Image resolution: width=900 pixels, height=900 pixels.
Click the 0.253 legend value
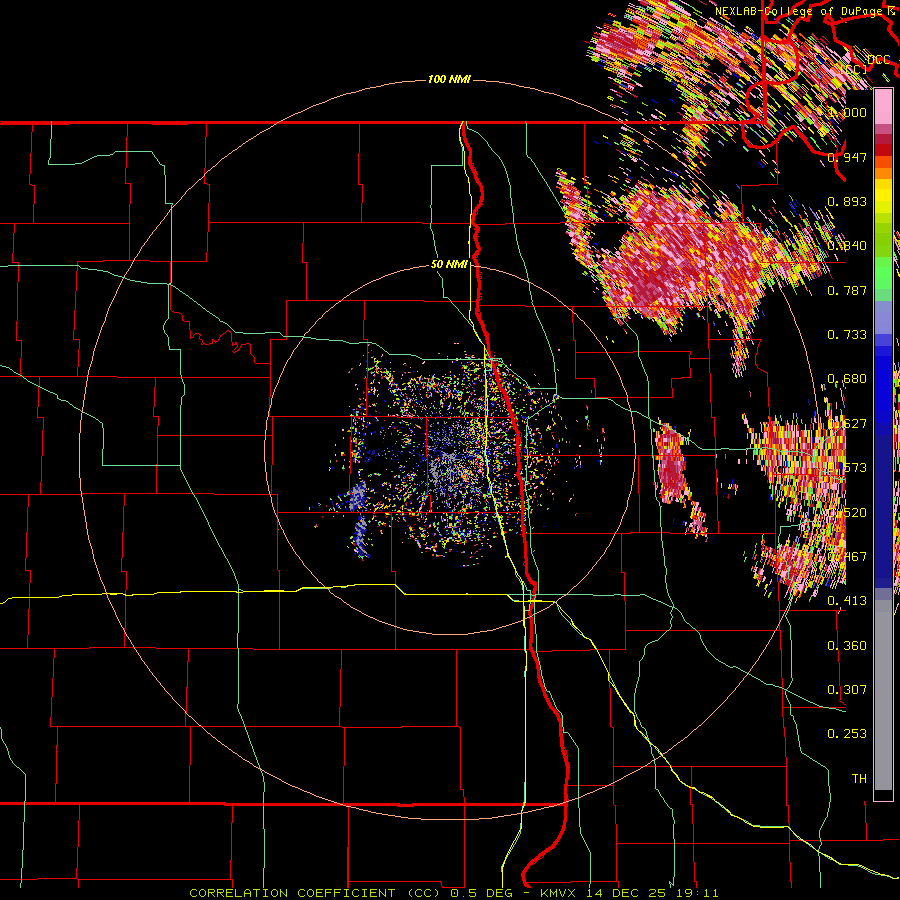[x=847, y=734]
